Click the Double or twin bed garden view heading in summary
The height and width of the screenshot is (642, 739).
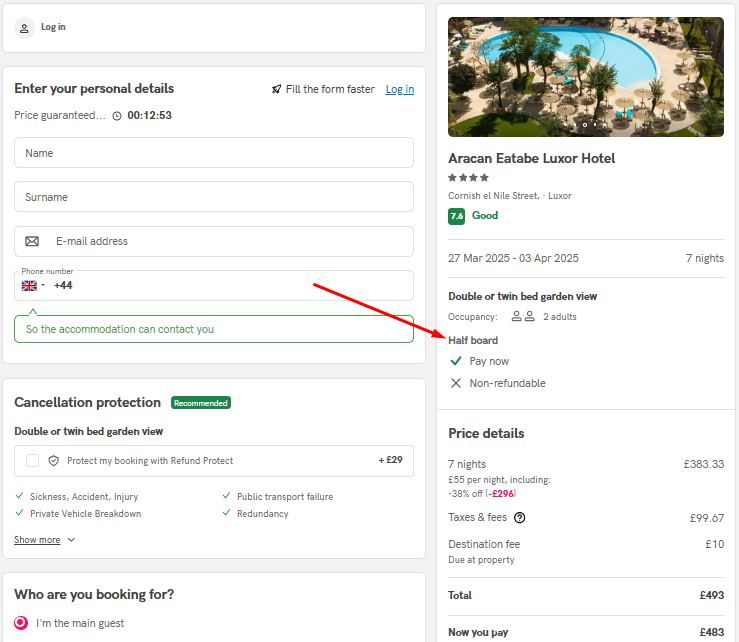tap(522, 296)
